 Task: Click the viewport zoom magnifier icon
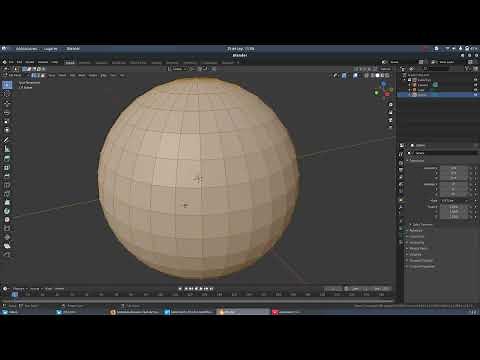(390, 105)
